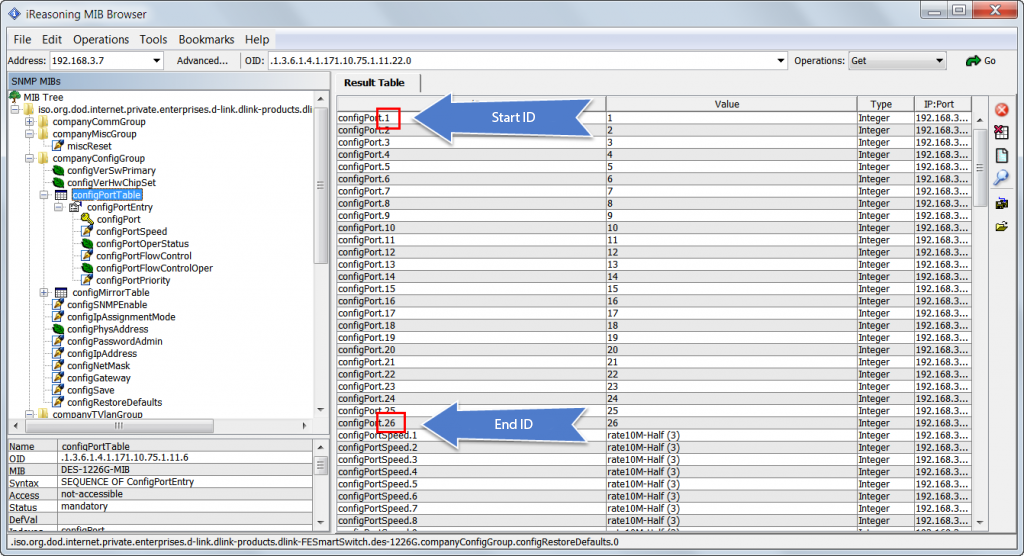The image size is (1024, 556).
Task: Select configIpAssignmentMode in the tree
Action: click(x=121, y=317)
